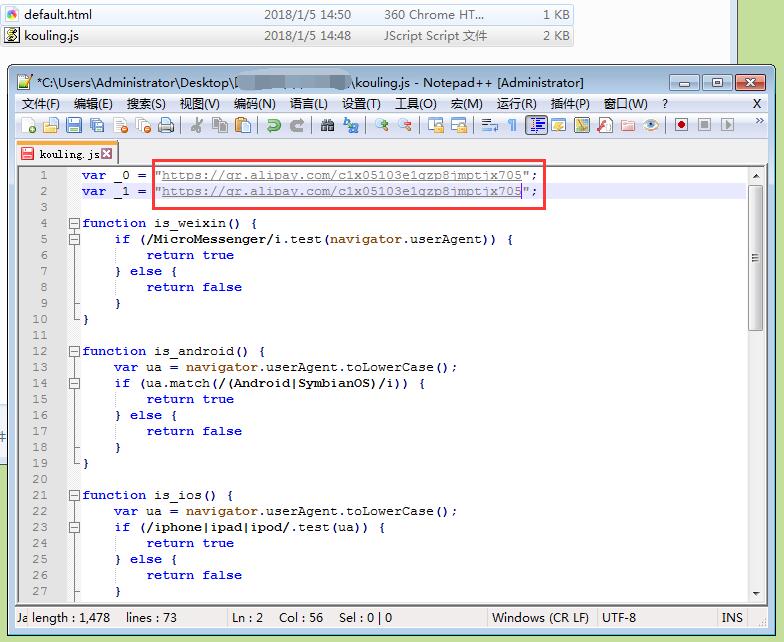Click the editor vertical scrollbar thumb
The image size is (784, 642).
tap(756, 258)
